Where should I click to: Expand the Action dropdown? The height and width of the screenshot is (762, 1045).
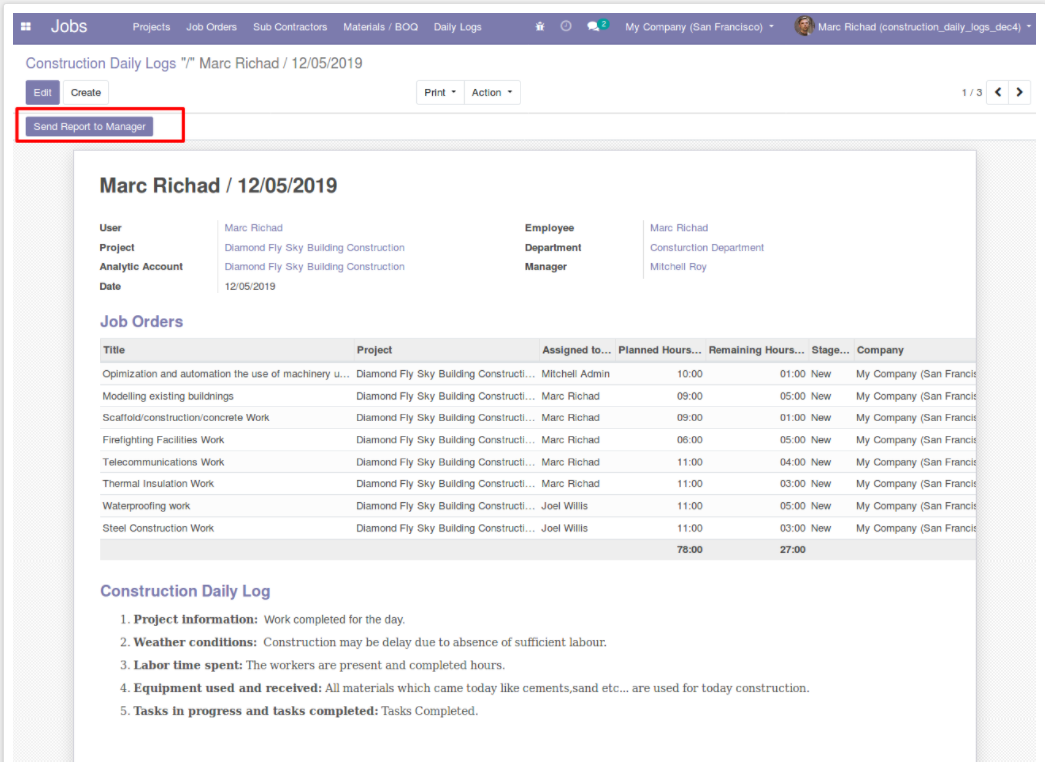(492, 93)
